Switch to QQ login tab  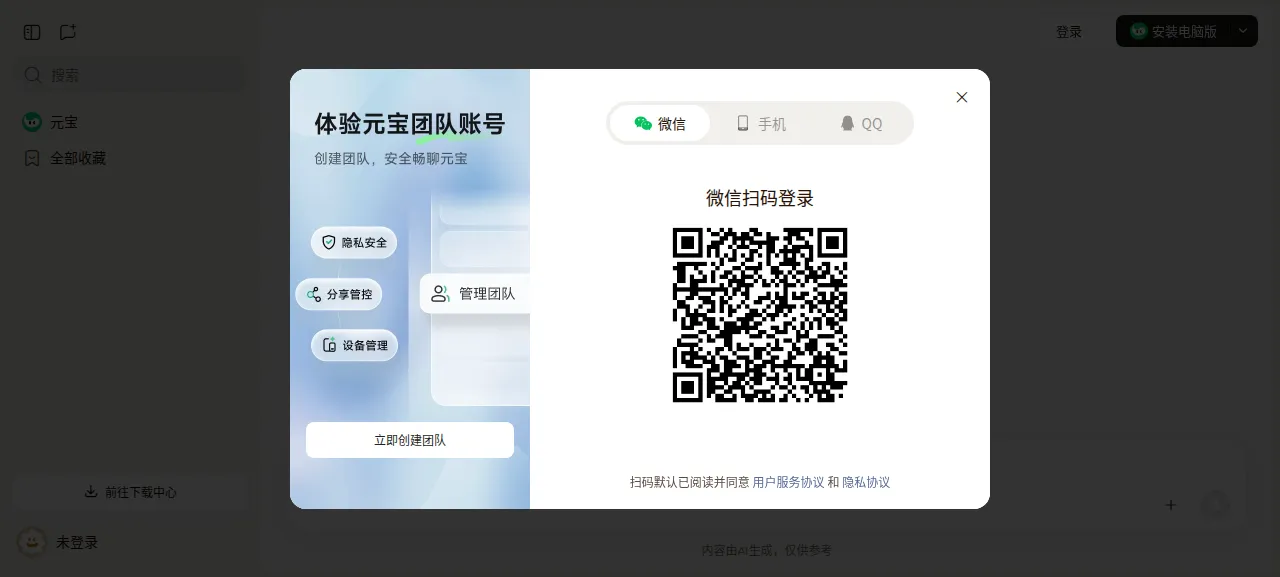[861, 123]
